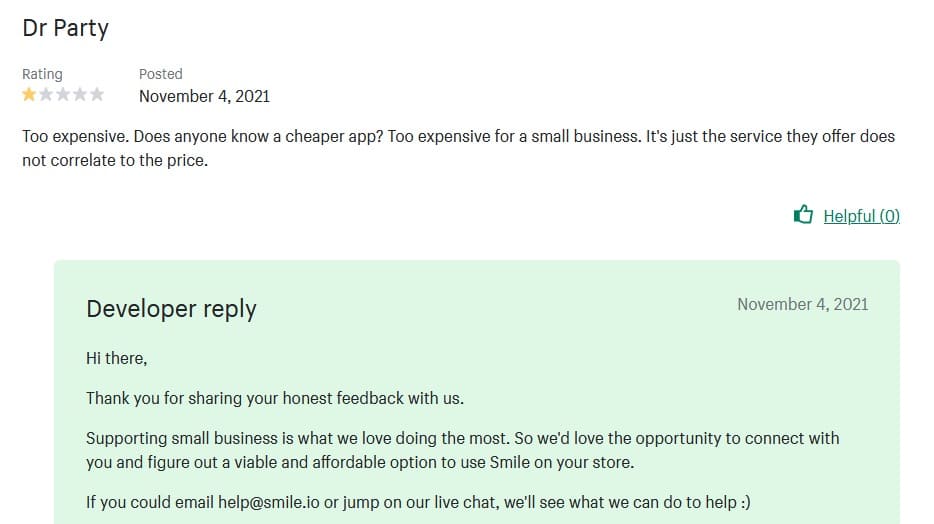The width and height of the screenshot is (934, 524).
Task: Click the fourth rating star
Action: pos(80,95)
